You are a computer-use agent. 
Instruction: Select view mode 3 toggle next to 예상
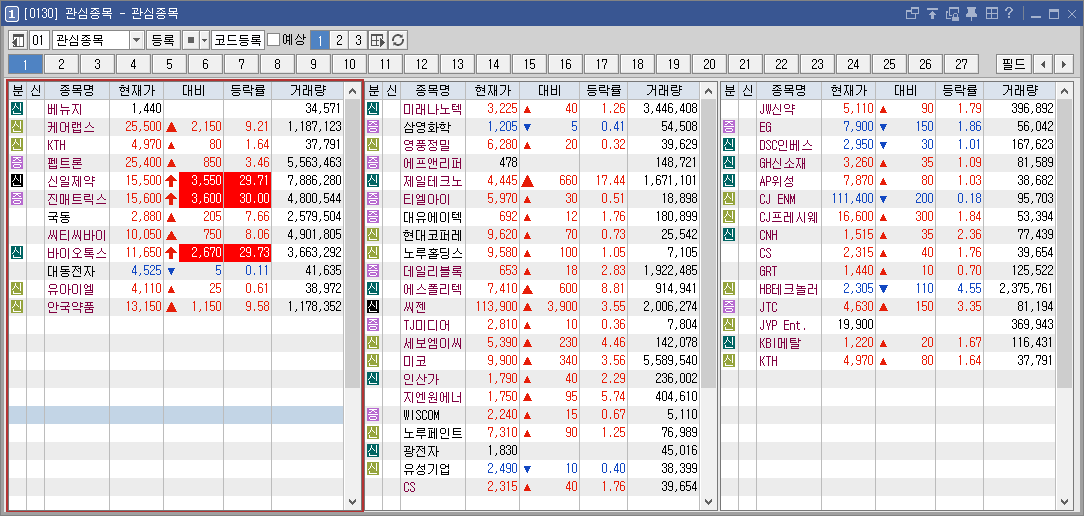[x=357, y=40]
